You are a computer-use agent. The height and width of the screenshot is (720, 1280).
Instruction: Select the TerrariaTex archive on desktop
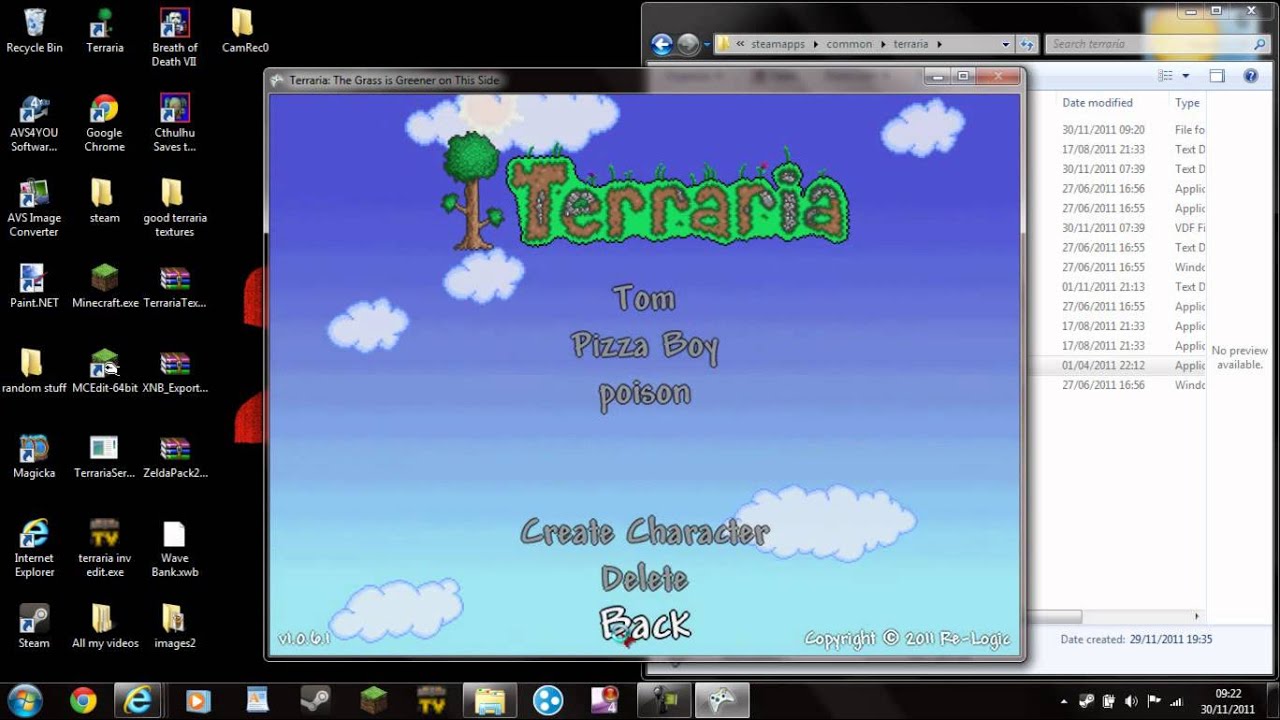[174, 286]
